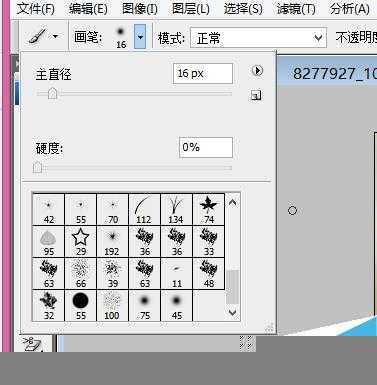
Task: Select the 112 dune grass brush
Action: point(145,209)
